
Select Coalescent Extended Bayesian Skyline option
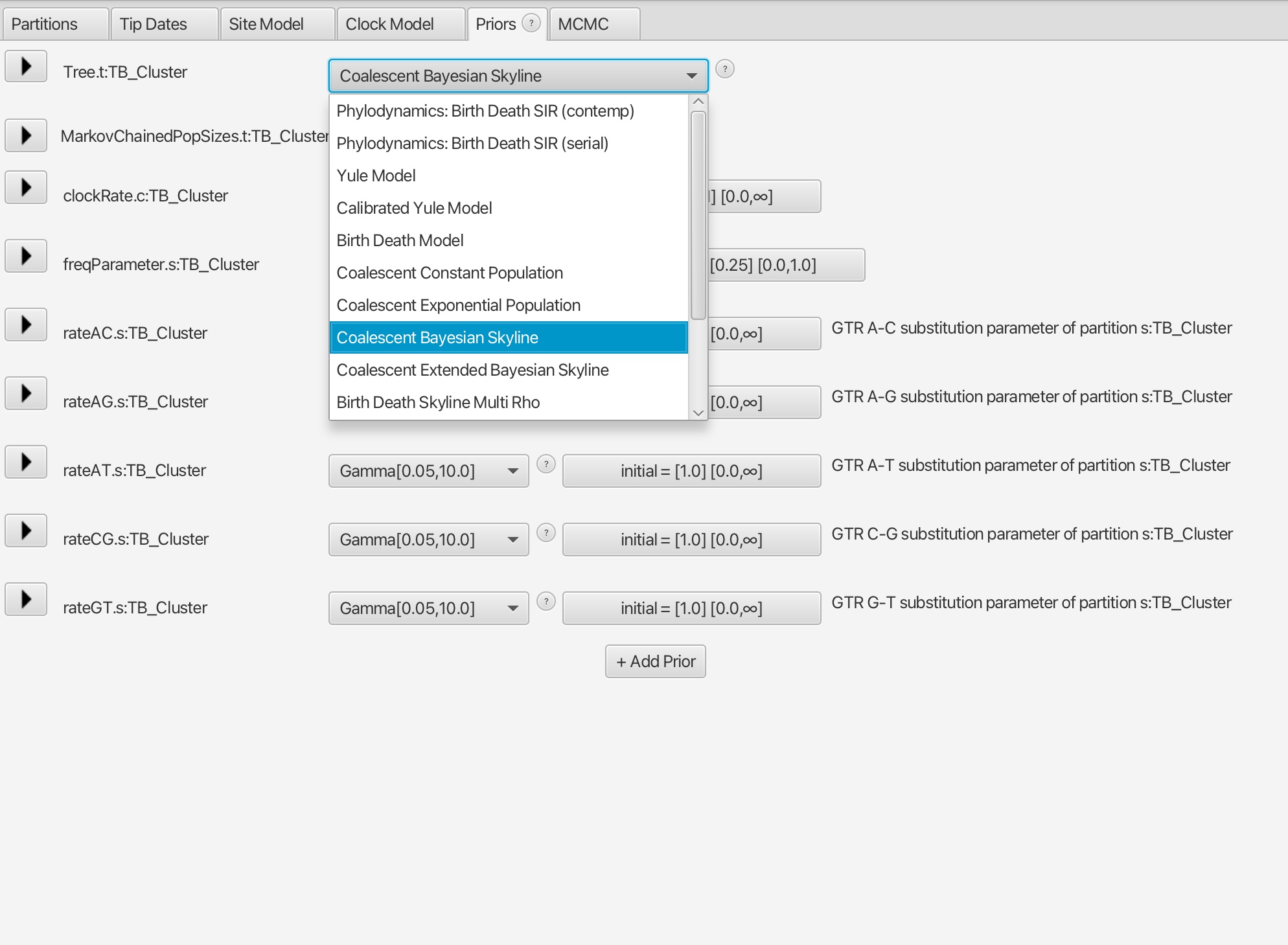tap(472, 370)
